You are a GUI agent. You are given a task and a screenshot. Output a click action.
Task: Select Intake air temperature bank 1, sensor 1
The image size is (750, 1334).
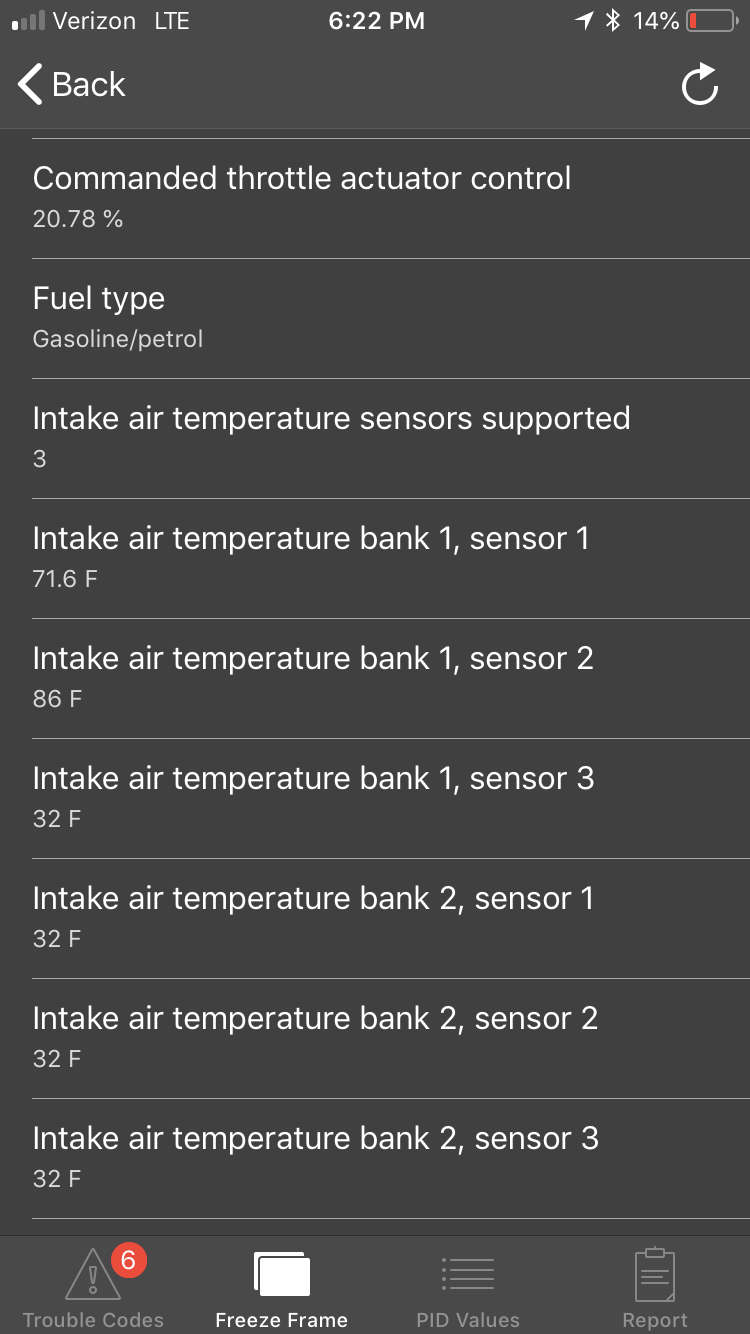[375, 557]
